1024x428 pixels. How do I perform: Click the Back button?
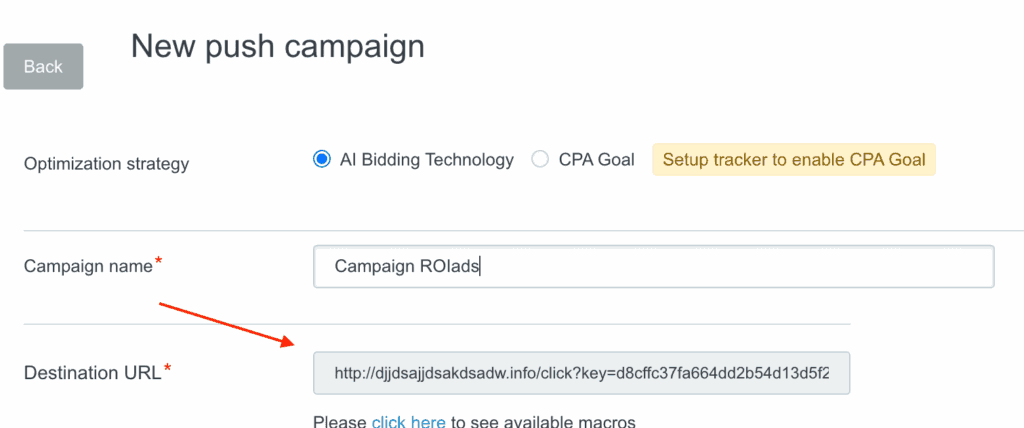43,67
